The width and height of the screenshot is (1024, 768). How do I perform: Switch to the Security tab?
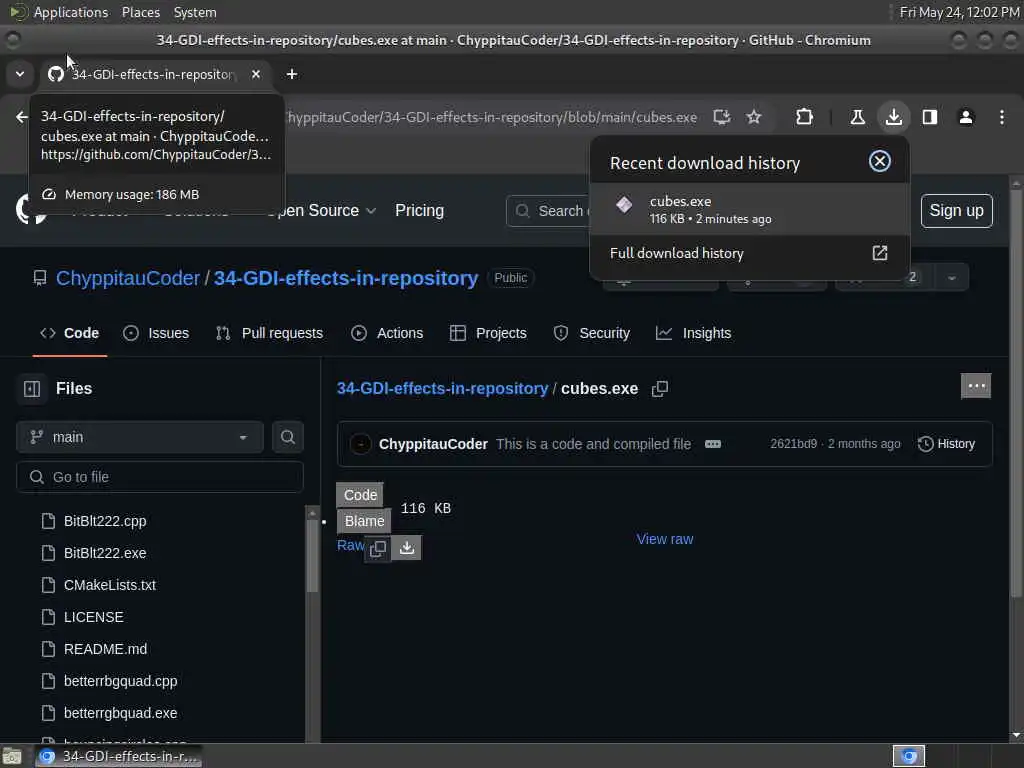(x=592, y=333)
